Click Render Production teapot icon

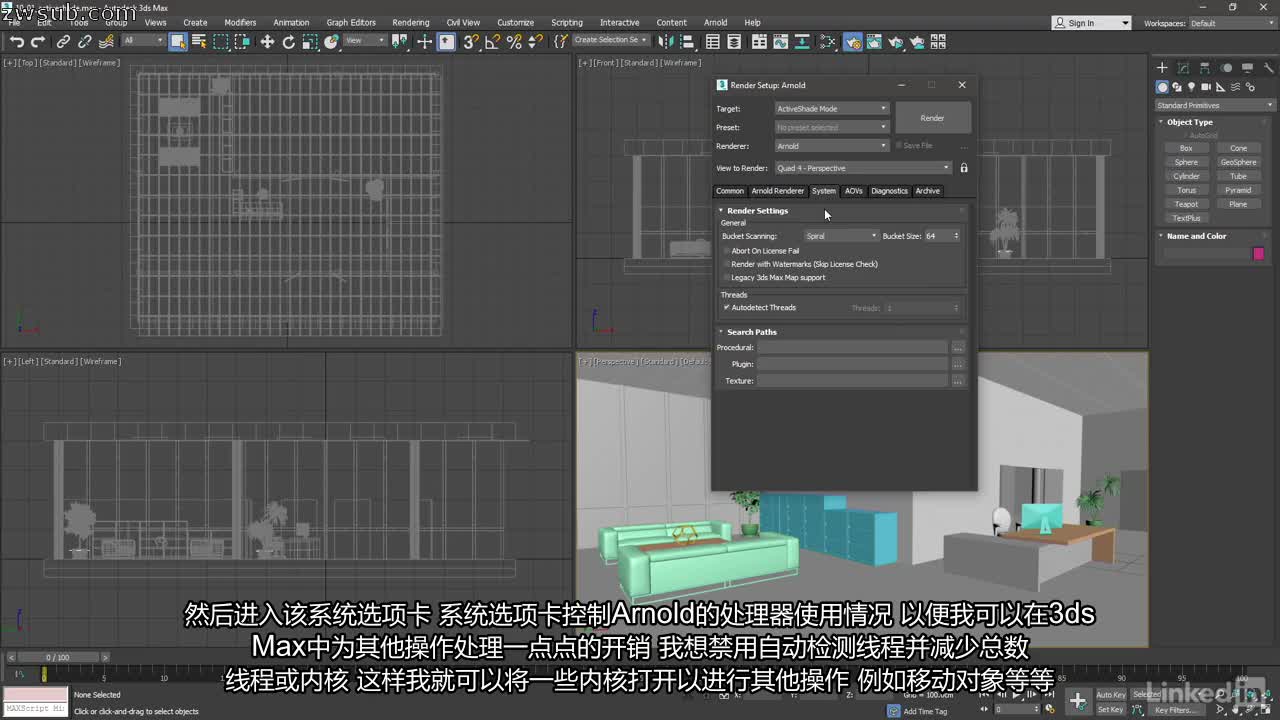click(x=895, y=41)
